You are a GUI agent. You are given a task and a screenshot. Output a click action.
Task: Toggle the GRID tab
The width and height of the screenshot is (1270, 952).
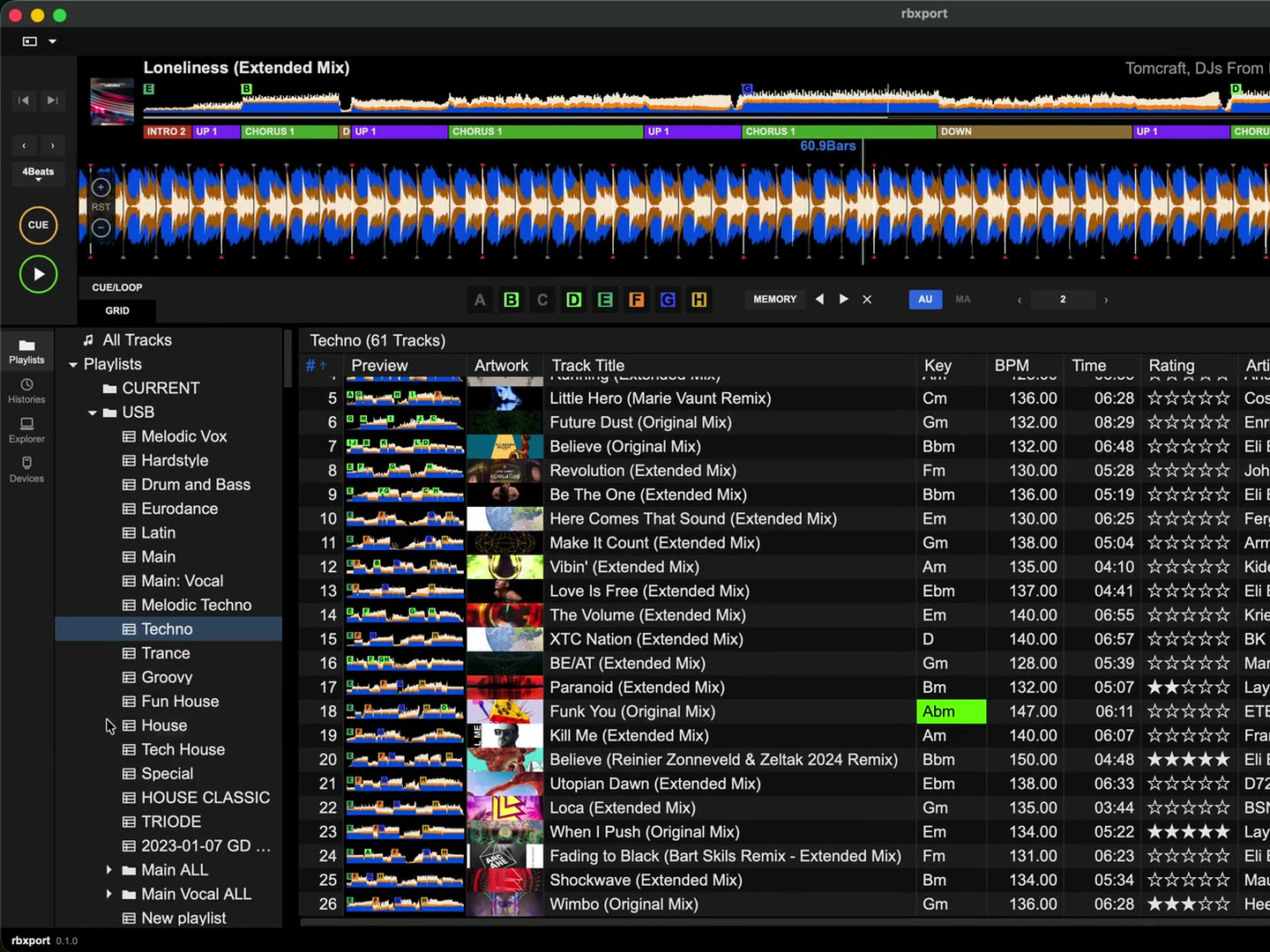117,311
